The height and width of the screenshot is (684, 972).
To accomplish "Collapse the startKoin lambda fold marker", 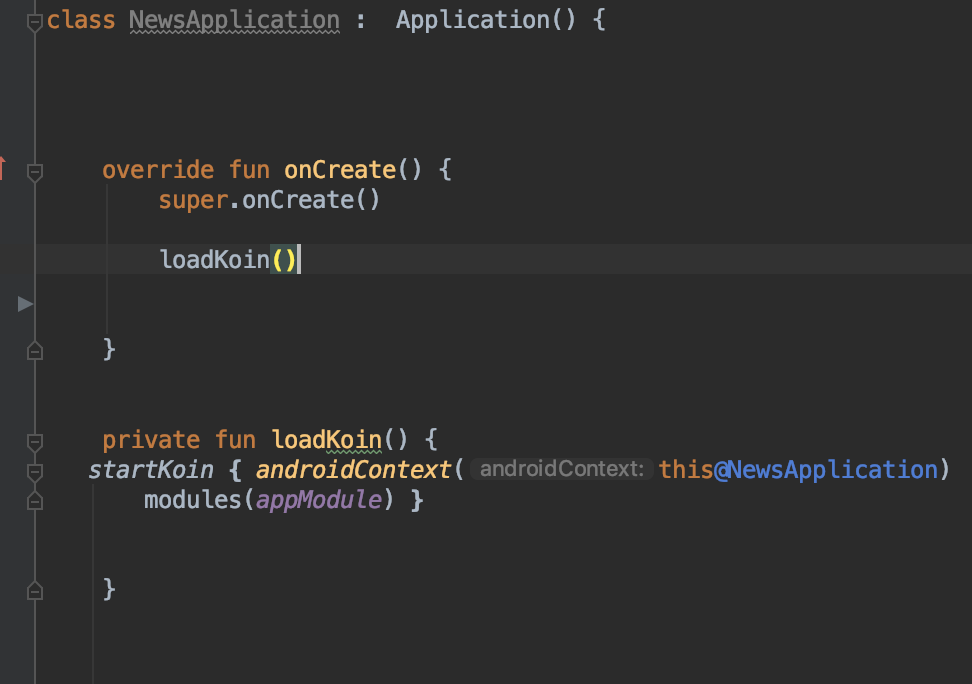I will click(35, 473).
